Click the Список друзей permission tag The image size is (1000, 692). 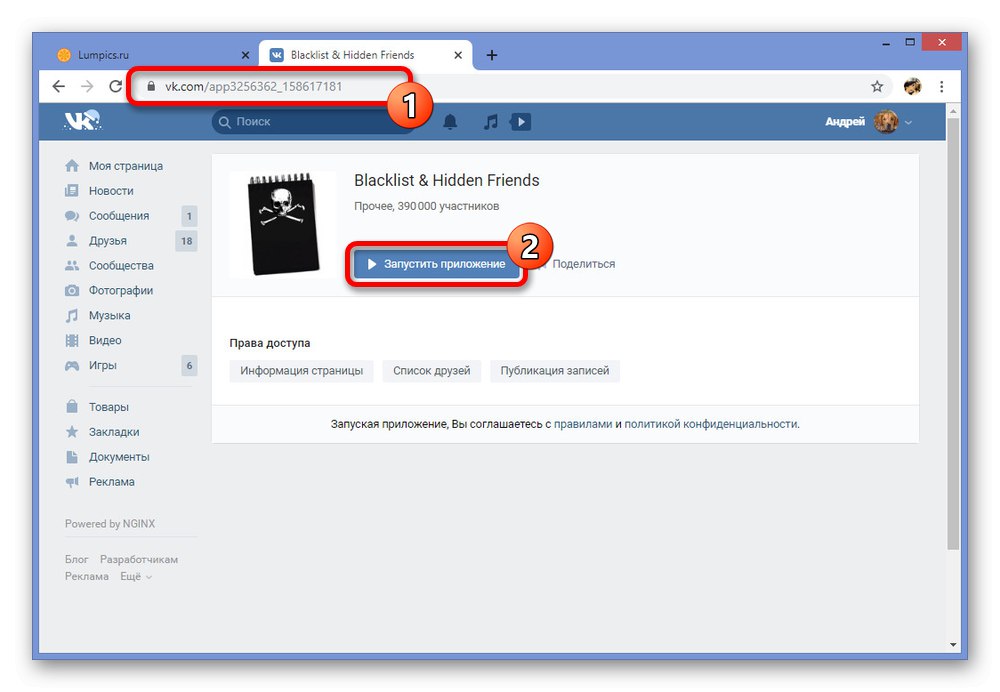tap(432, 371)
